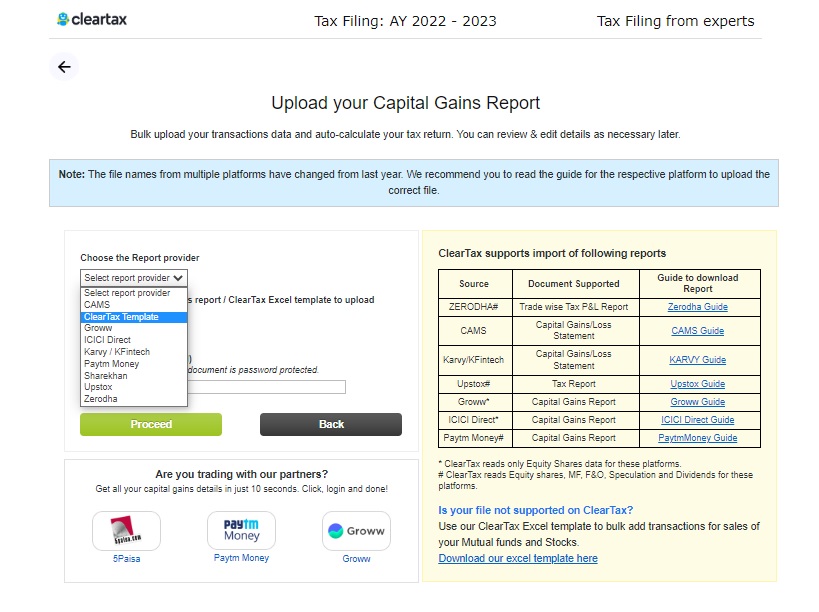This screenshot has height=612, width=819.
Task: Open the Groww Guide link
Action: (697, 402)
